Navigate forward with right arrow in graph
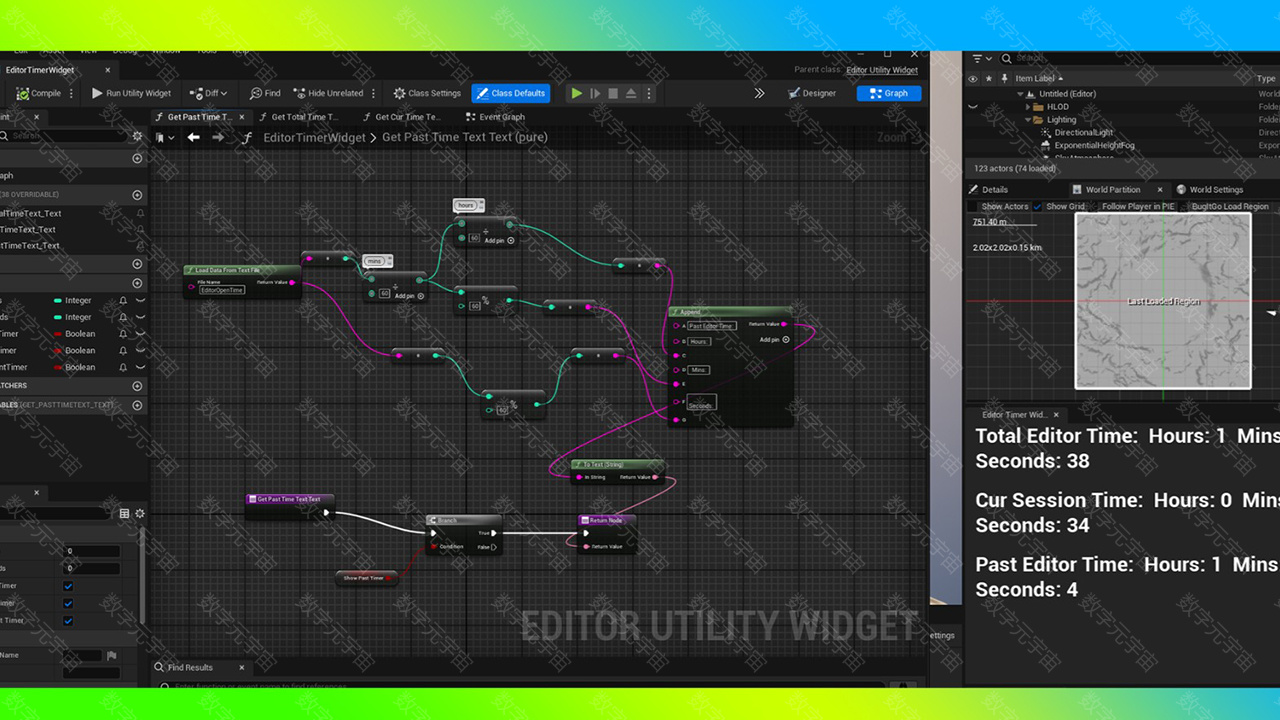 (218, 138)
